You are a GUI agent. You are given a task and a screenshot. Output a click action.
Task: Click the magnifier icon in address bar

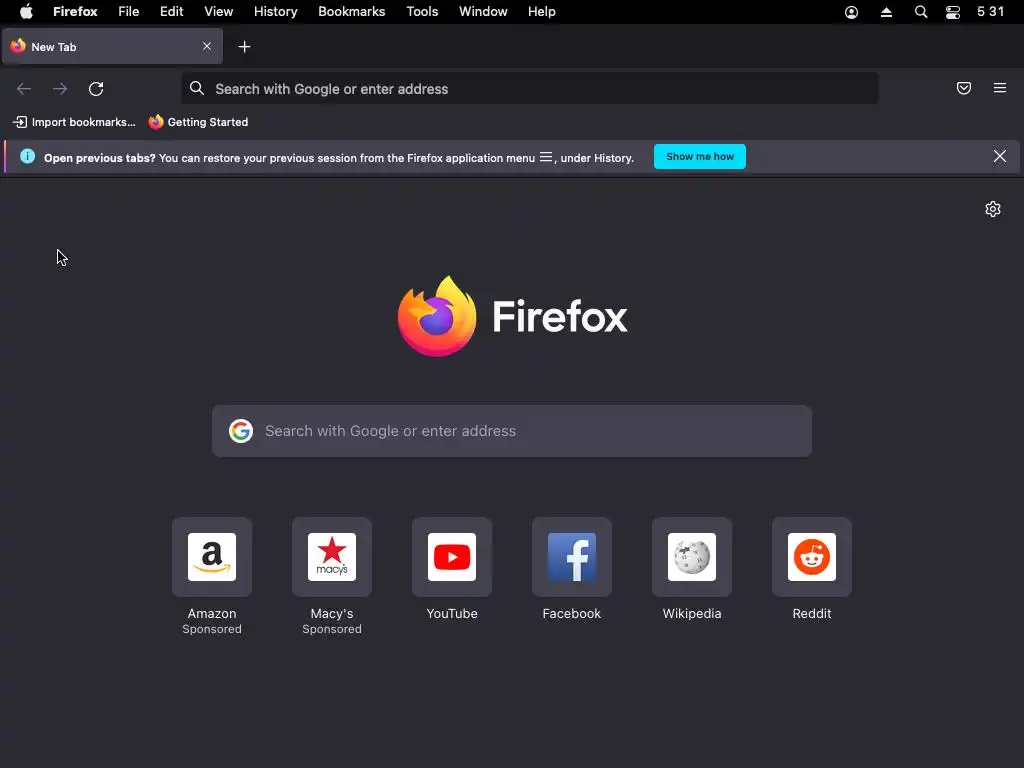pyautogui.click(x=197, y=88)
